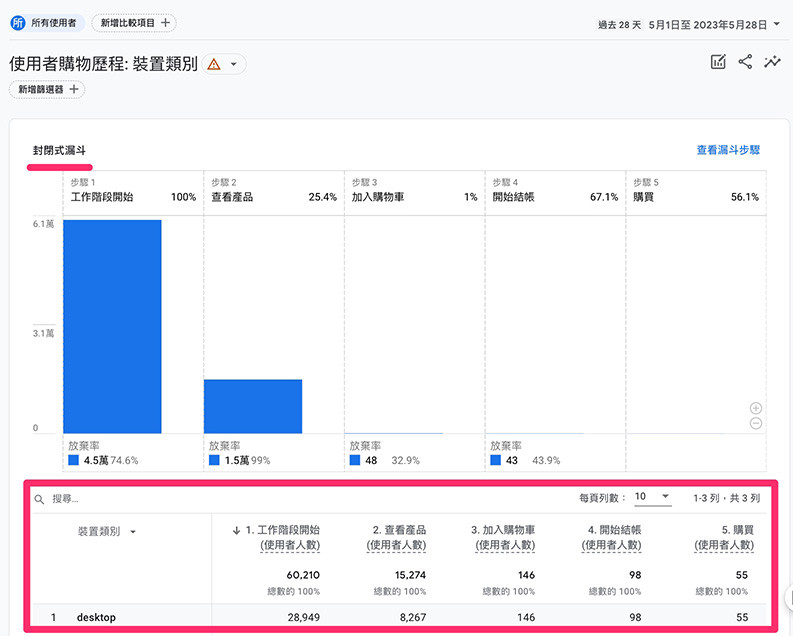Click the 3. 加入購物車 column header
The height and width of the screenshot is (636, 793).
click(x=505, y=537)
